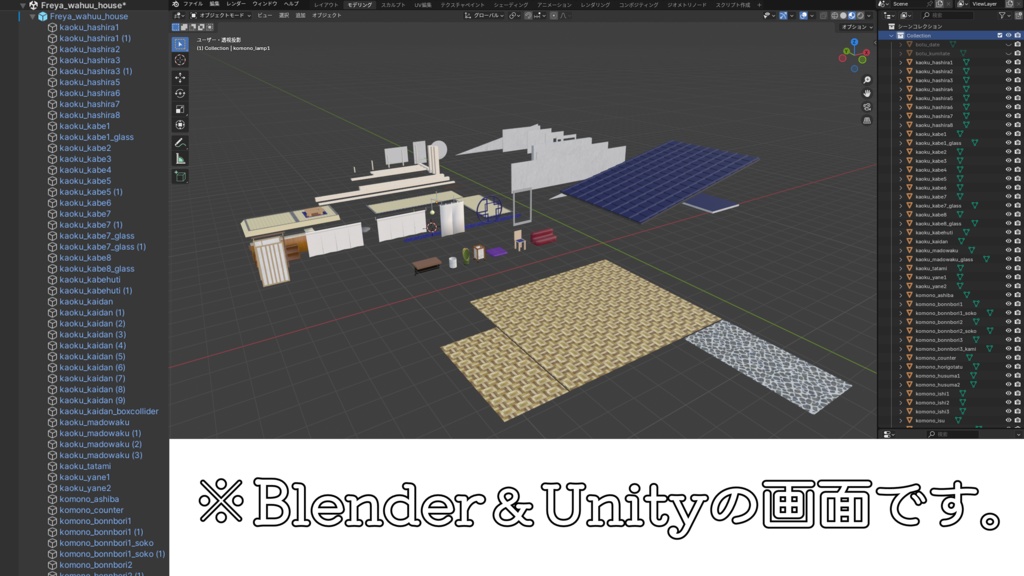1024x576 pixels.
Task: Select wireframe viewport shading icon
Action: click(x=835, y=15)
